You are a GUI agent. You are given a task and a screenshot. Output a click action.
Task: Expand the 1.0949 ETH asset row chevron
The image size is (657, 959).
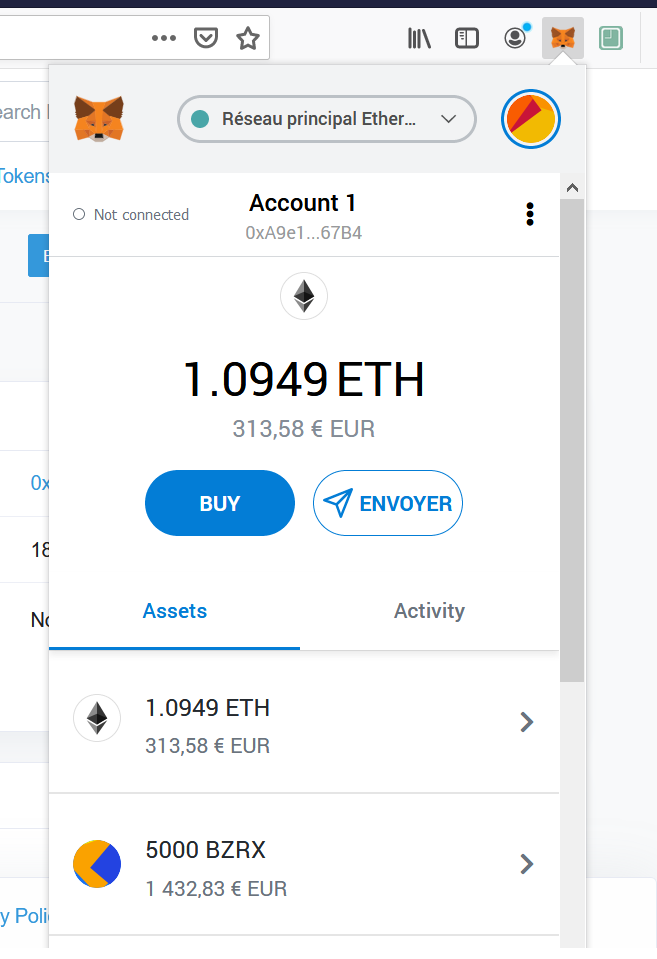(527, 722)
